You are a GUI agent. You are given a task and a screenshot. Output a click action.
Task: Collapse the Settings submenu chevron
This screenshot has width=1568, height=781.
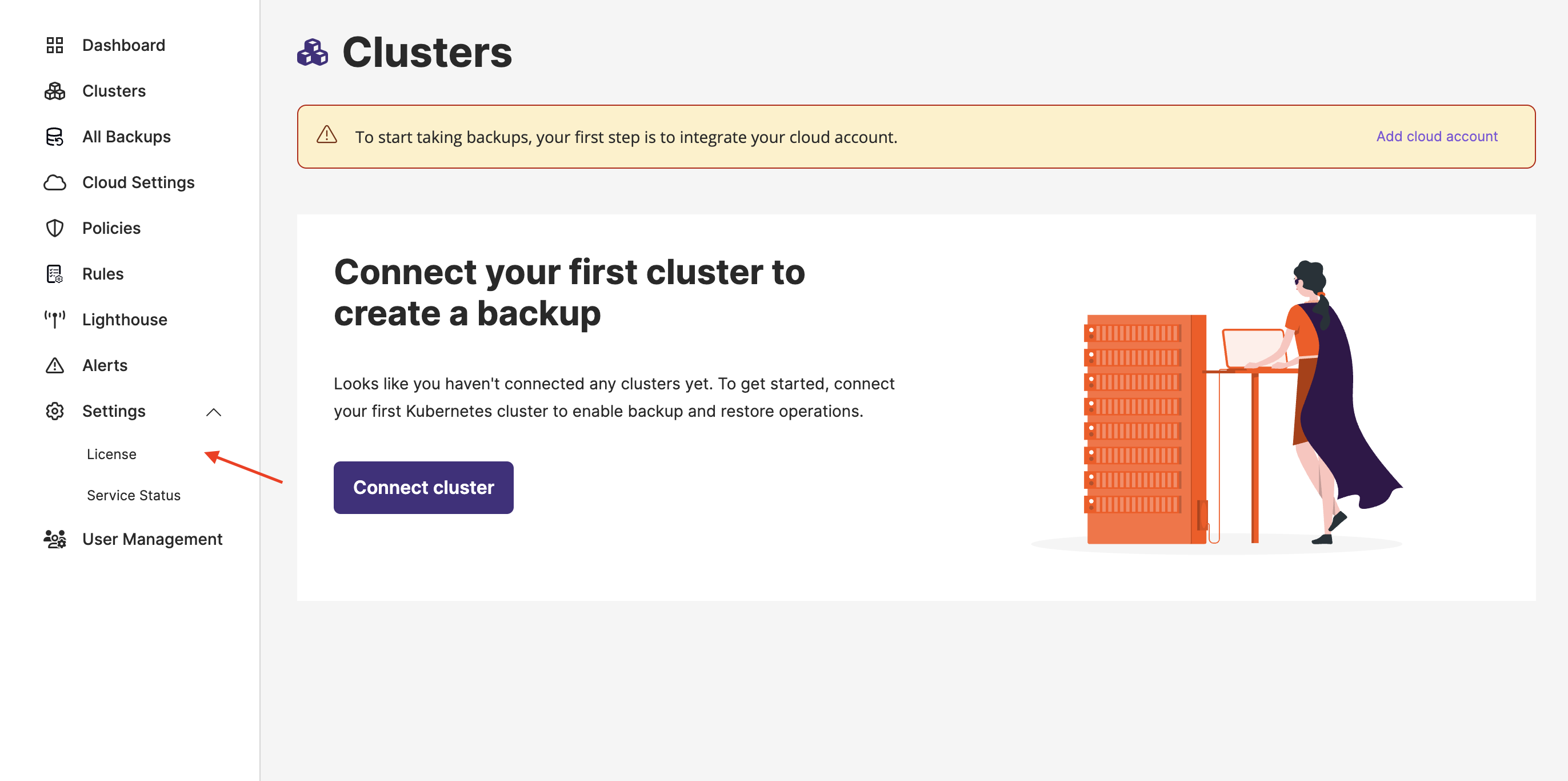coord(214,412)
